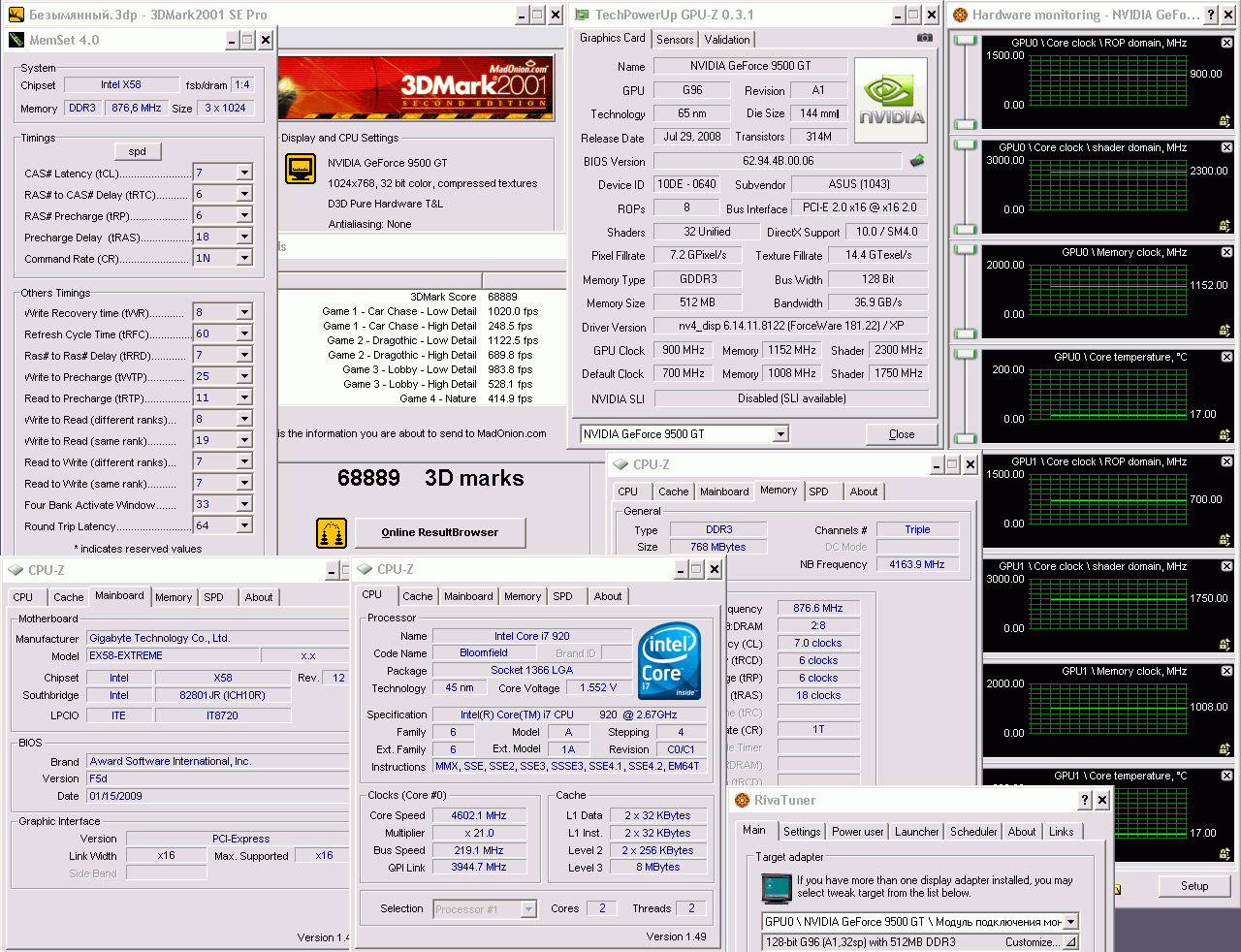Open the RivaTuner target adapter dropdown
This screenshot has width=1241, height=952.
coord(1071,921)
